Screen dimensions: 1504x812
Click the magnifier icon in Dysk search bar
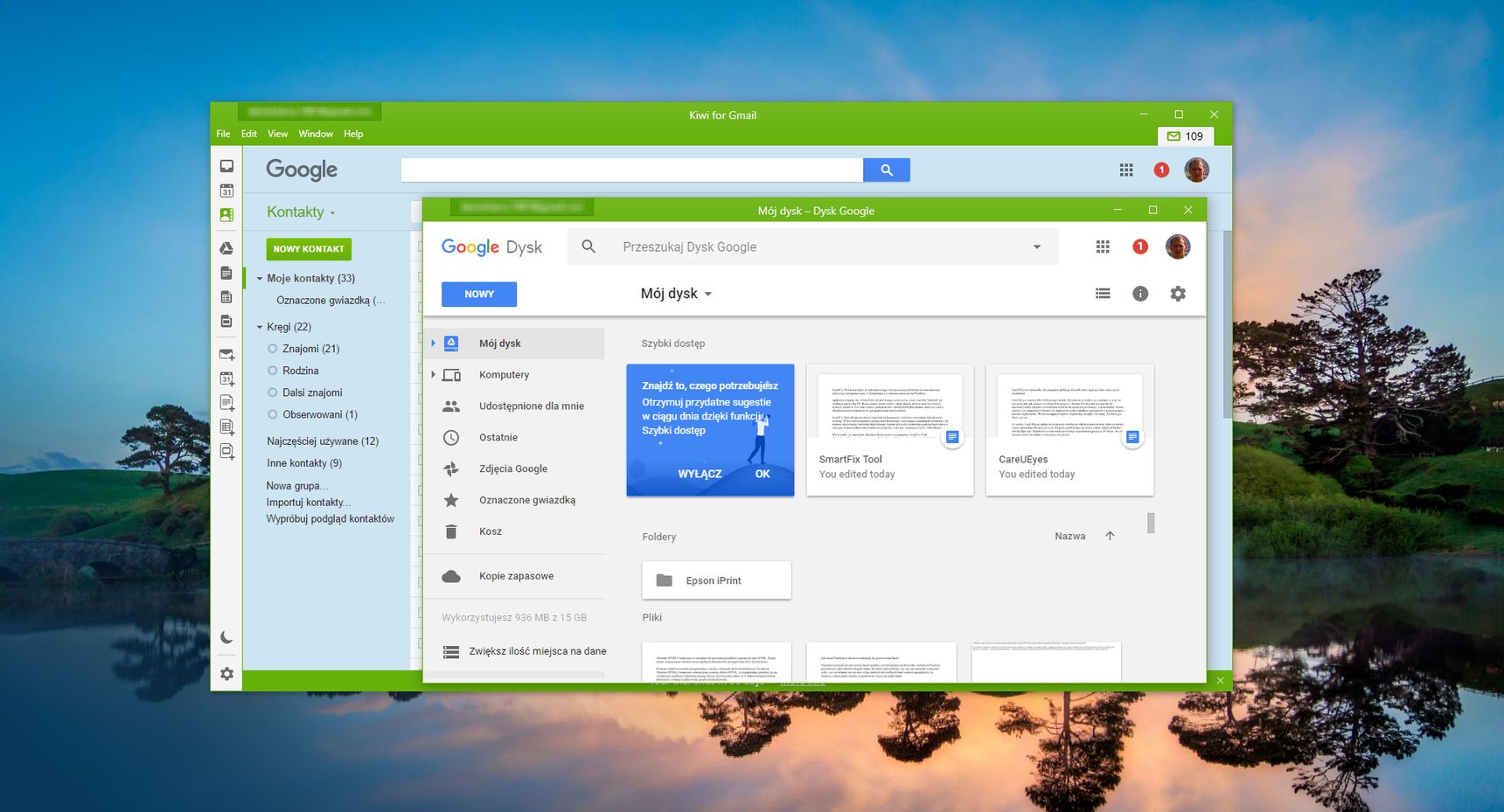click(588, 247)
